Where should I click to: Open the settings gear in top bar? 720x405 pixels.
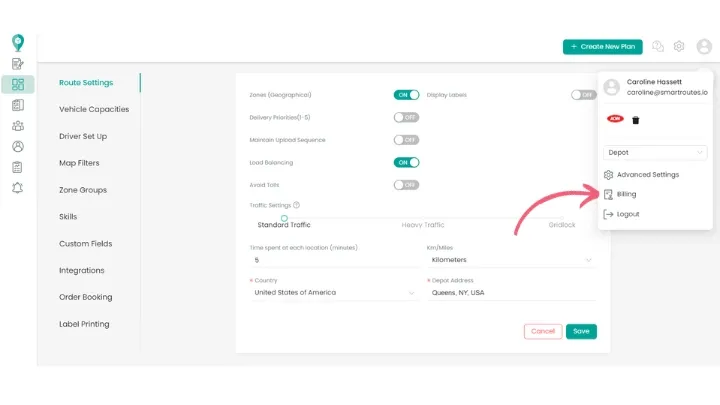tap(679, 46)
